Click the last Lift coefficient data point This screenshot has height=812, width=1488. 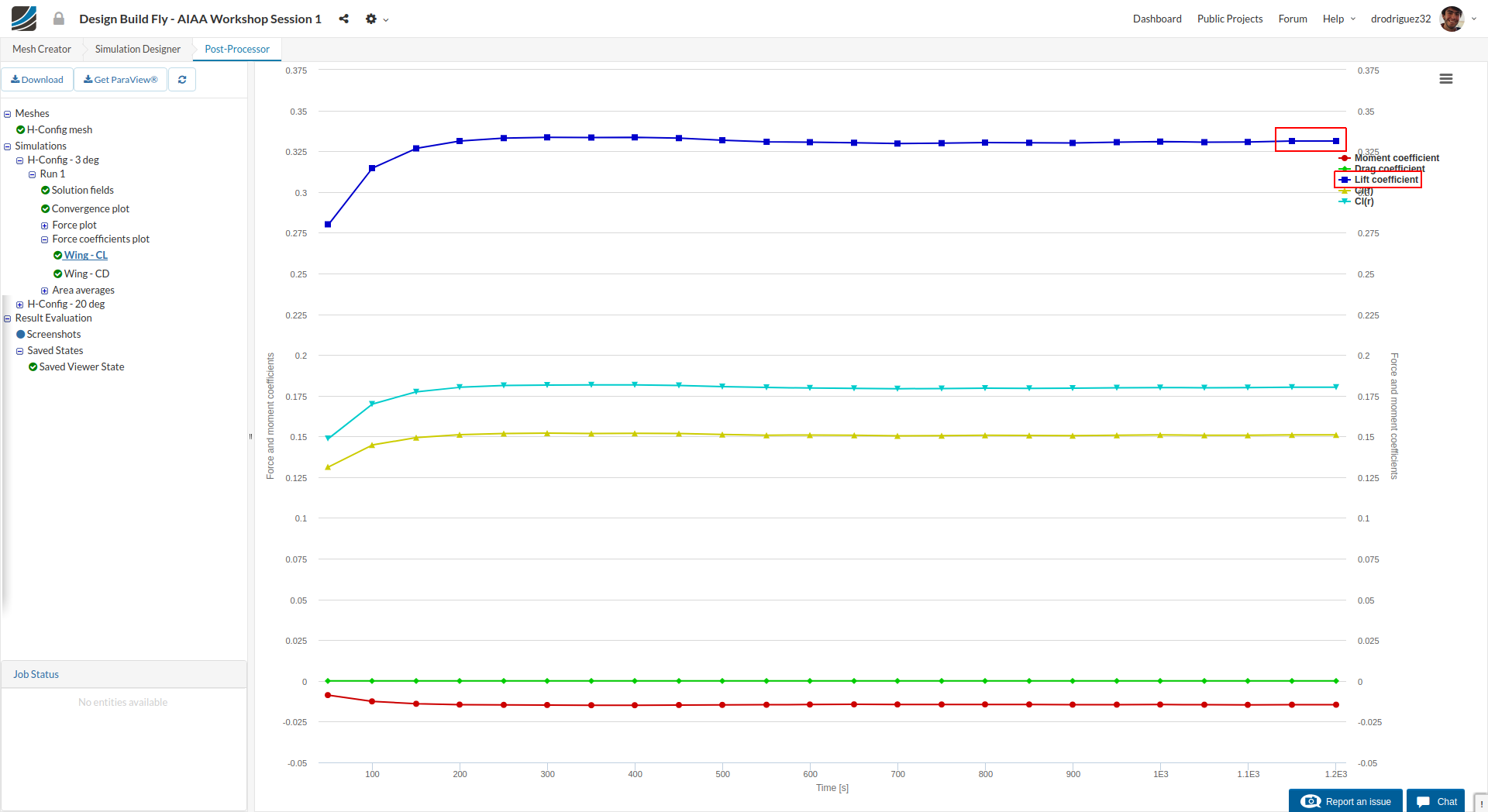coord(1336,141)
